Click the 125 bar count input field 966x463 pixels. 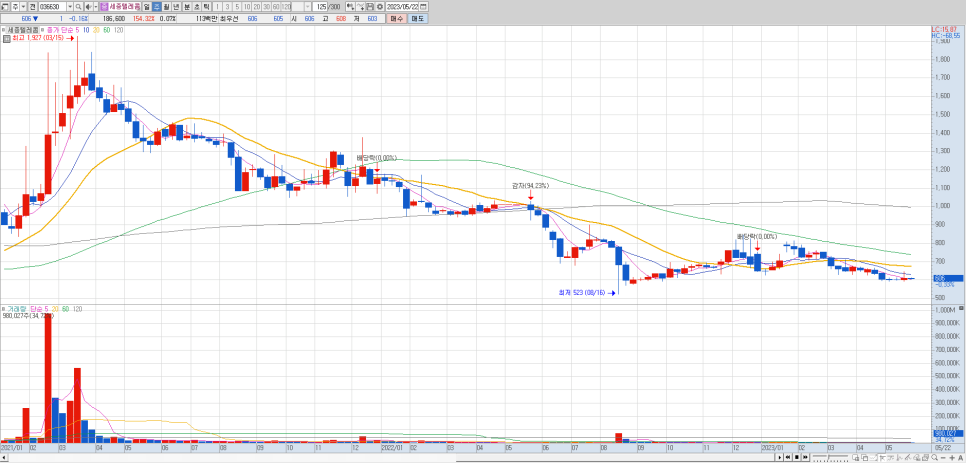pyautogui.click(x=320, y=6)
